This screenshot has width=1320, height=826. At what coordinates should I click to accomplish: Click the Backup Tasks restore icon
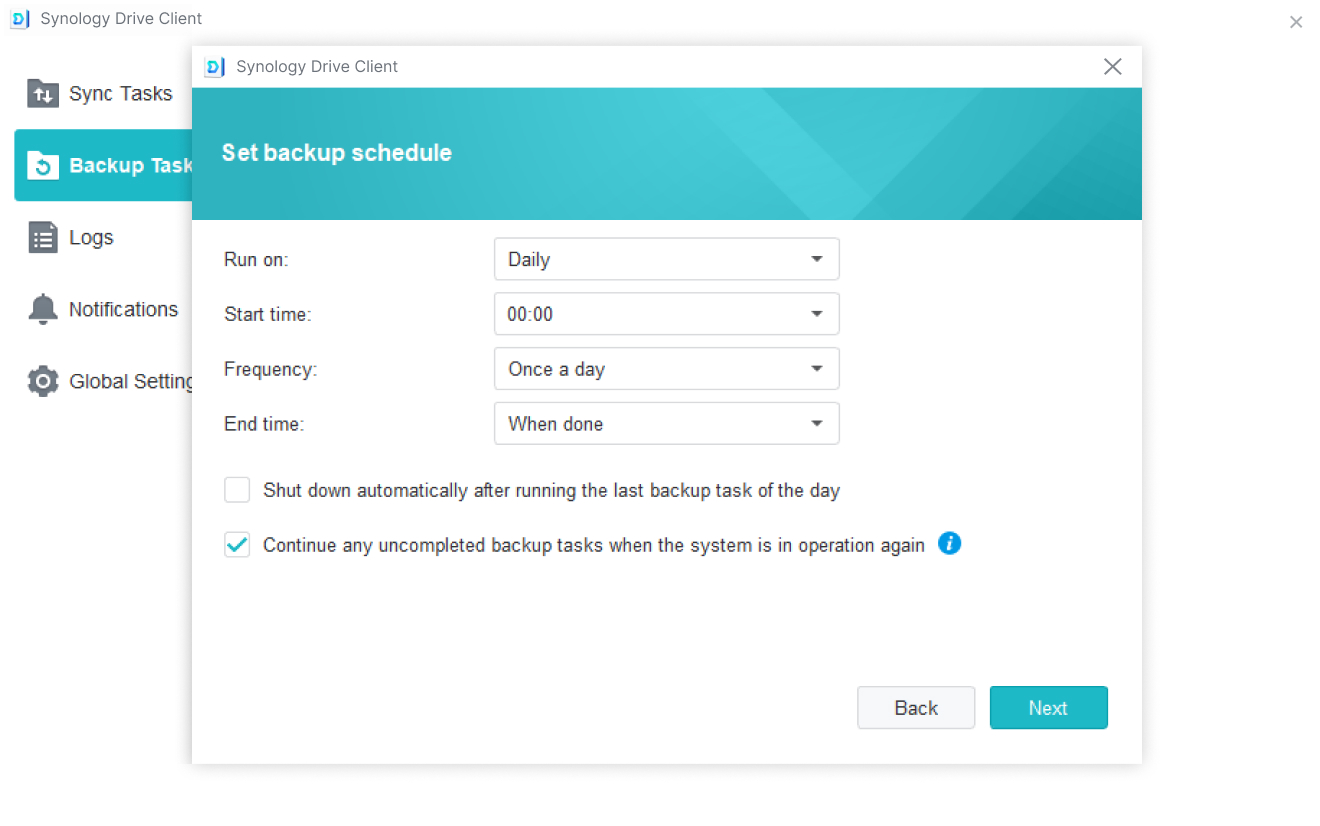pyautogui.click(x=43, y=166)
